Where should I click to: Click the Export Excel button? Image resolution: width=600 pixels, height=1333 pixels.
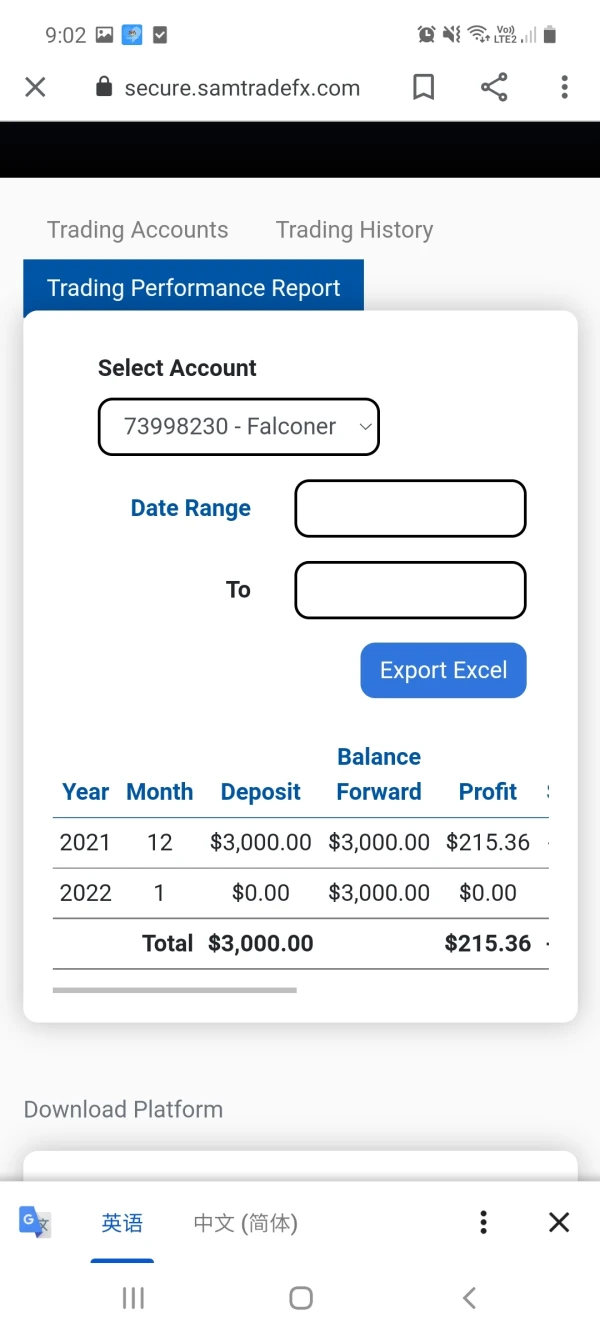(x=443, y=670)
